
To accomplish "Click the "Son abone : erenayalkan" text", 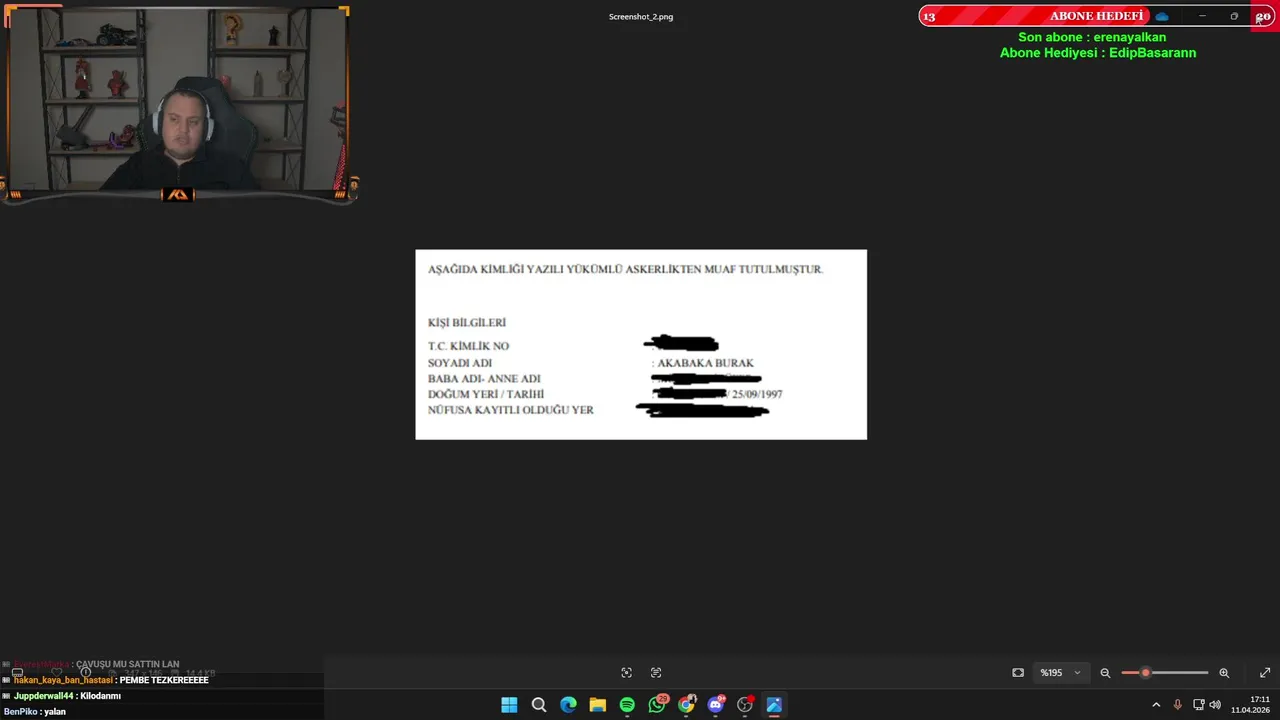I will (1092, 37).
